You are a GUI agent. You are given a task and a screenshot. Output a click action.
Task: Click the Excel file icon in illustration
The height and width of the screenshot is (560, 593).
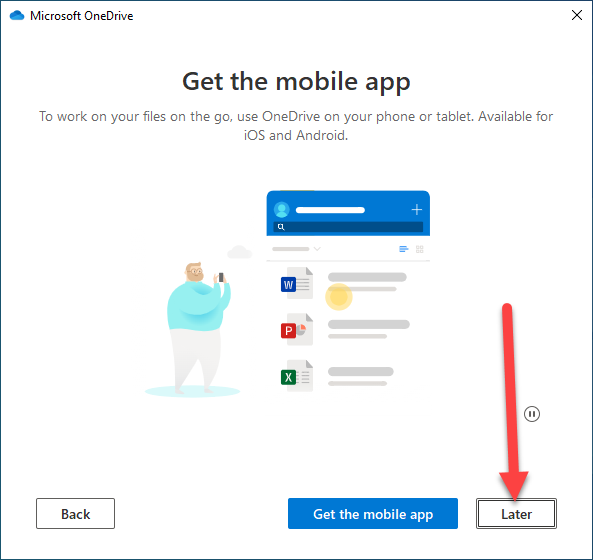[297, 376]
